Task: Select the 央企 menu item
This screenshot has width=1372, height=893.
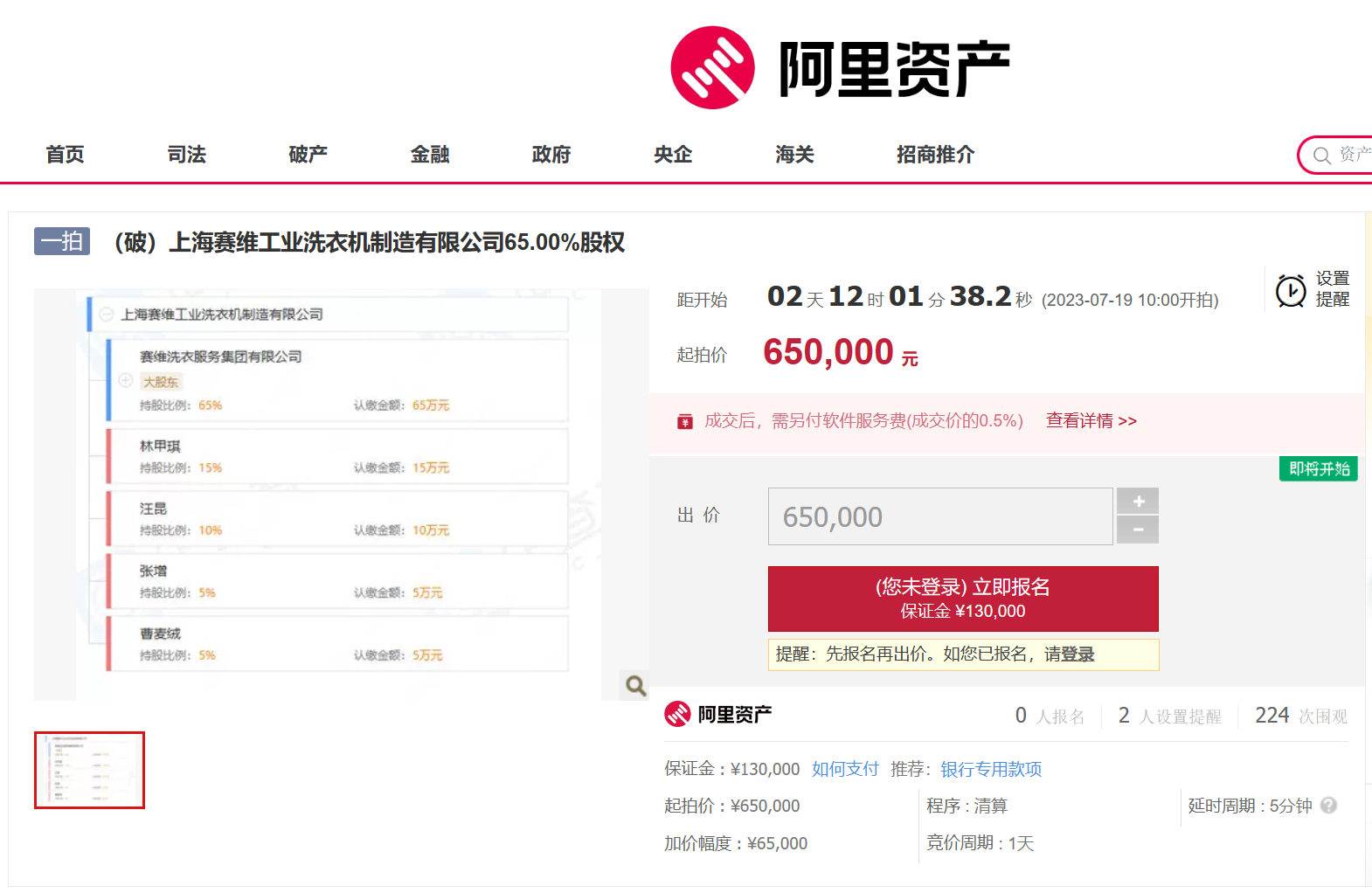Action: tap(672, 155)
